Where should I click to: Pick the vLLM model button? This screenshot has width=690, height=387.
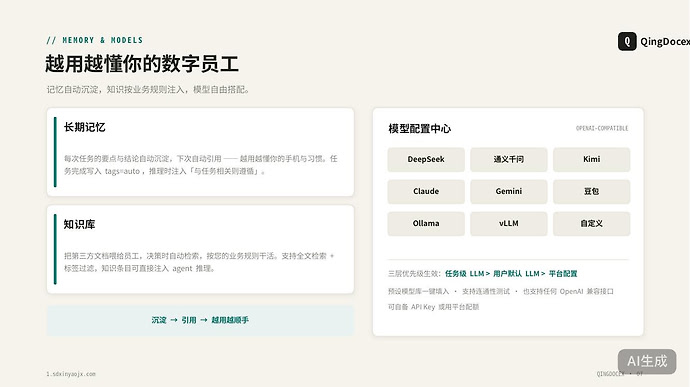509,224
